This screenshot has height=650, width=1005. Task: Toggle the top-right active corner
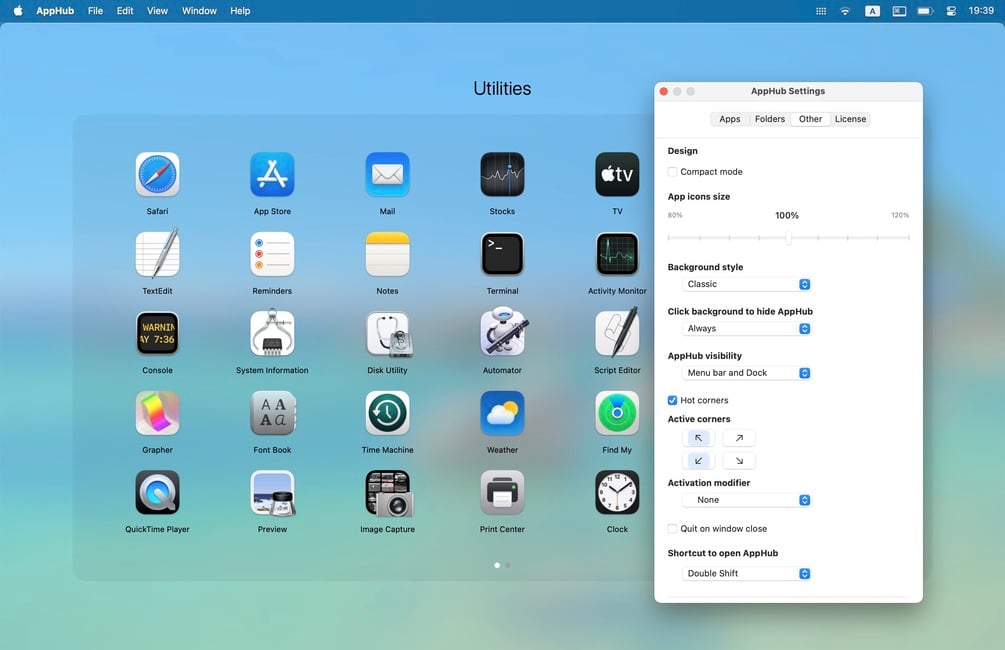pyautogui.click(x=738, y=438)
